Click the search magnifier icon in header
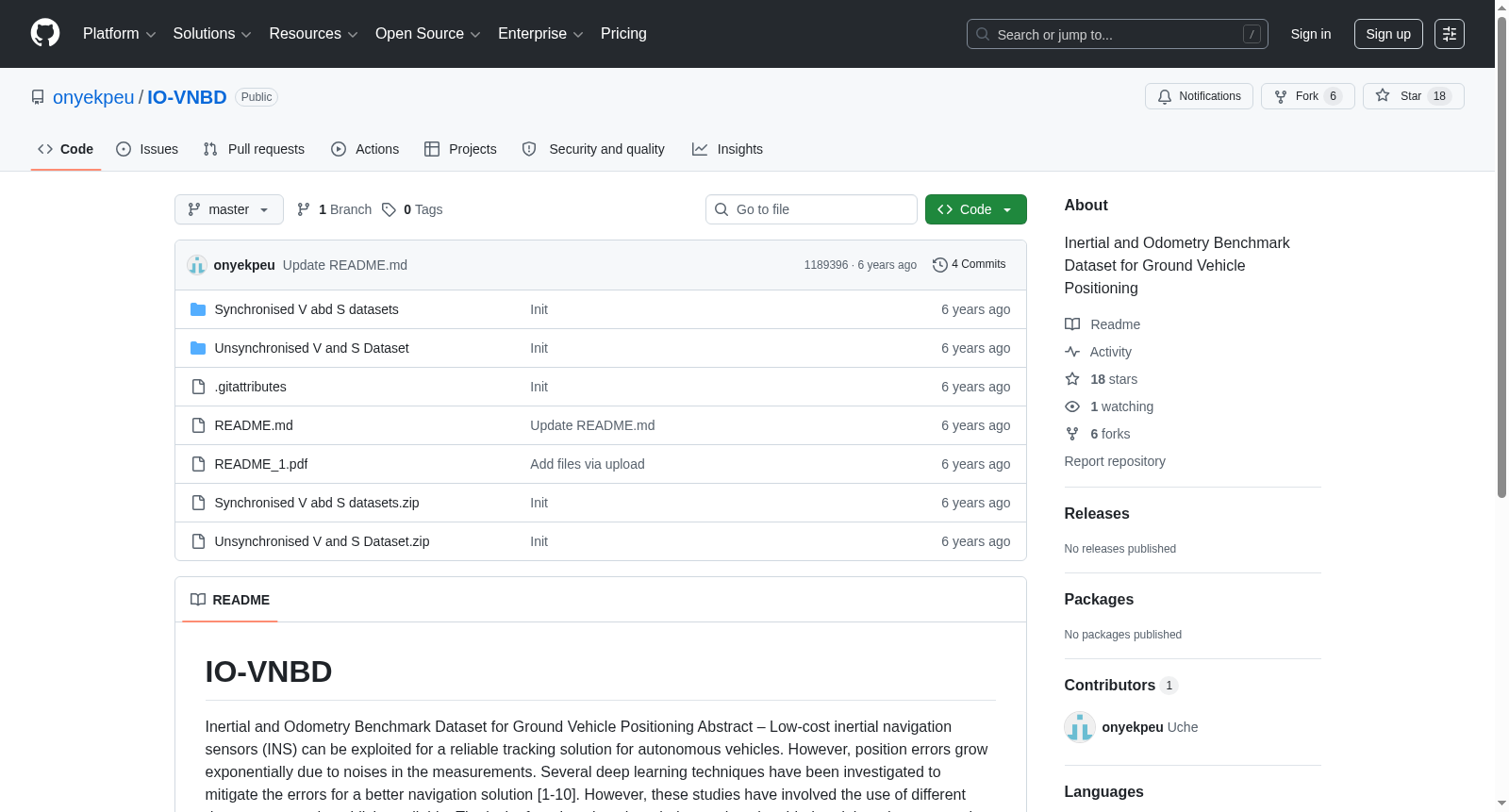 (983, 34)
